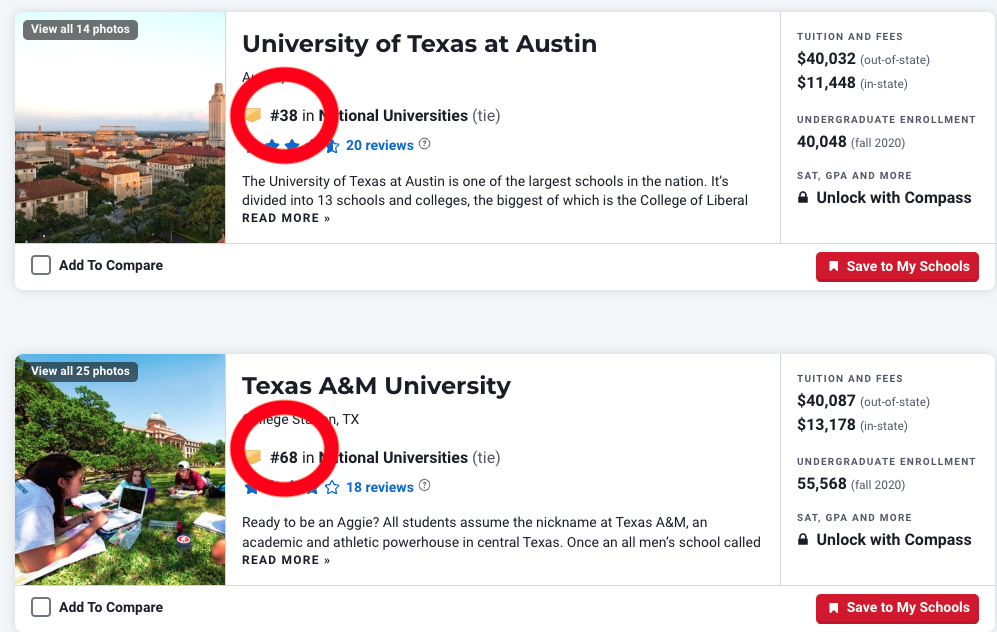Open the 18 reviews link

tap(379, 487)
